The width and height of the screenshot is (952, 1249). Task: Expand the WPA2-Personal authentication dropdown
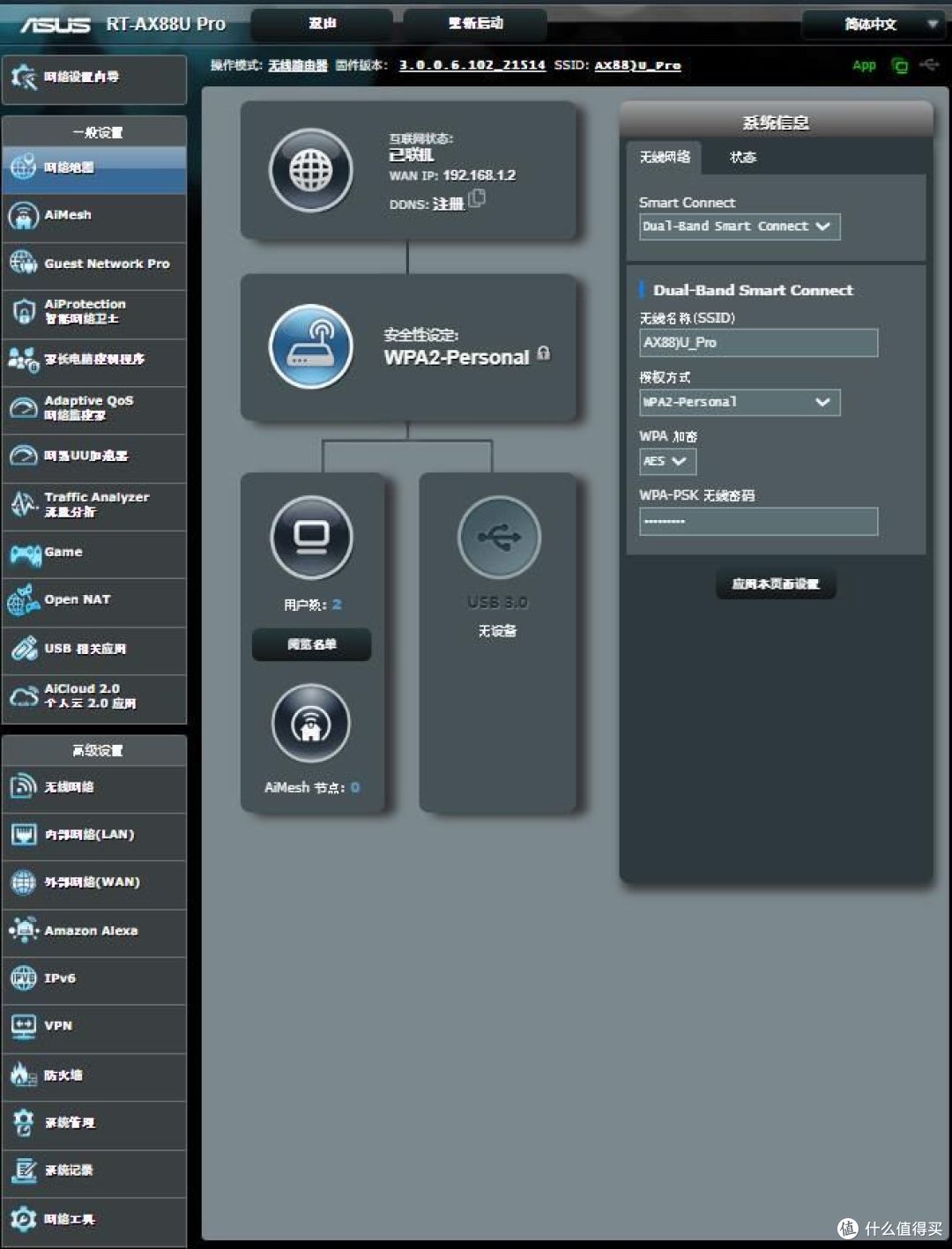coord(740,403)
